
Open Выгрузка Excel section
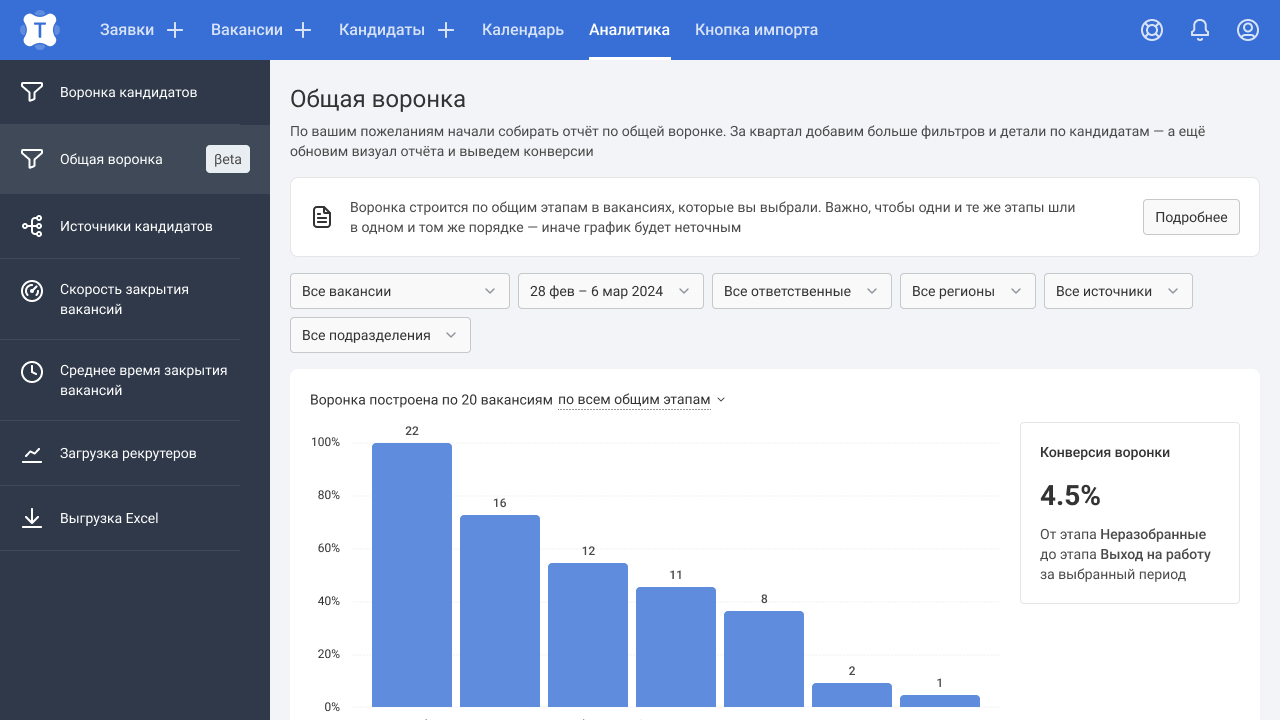[135, 518]
